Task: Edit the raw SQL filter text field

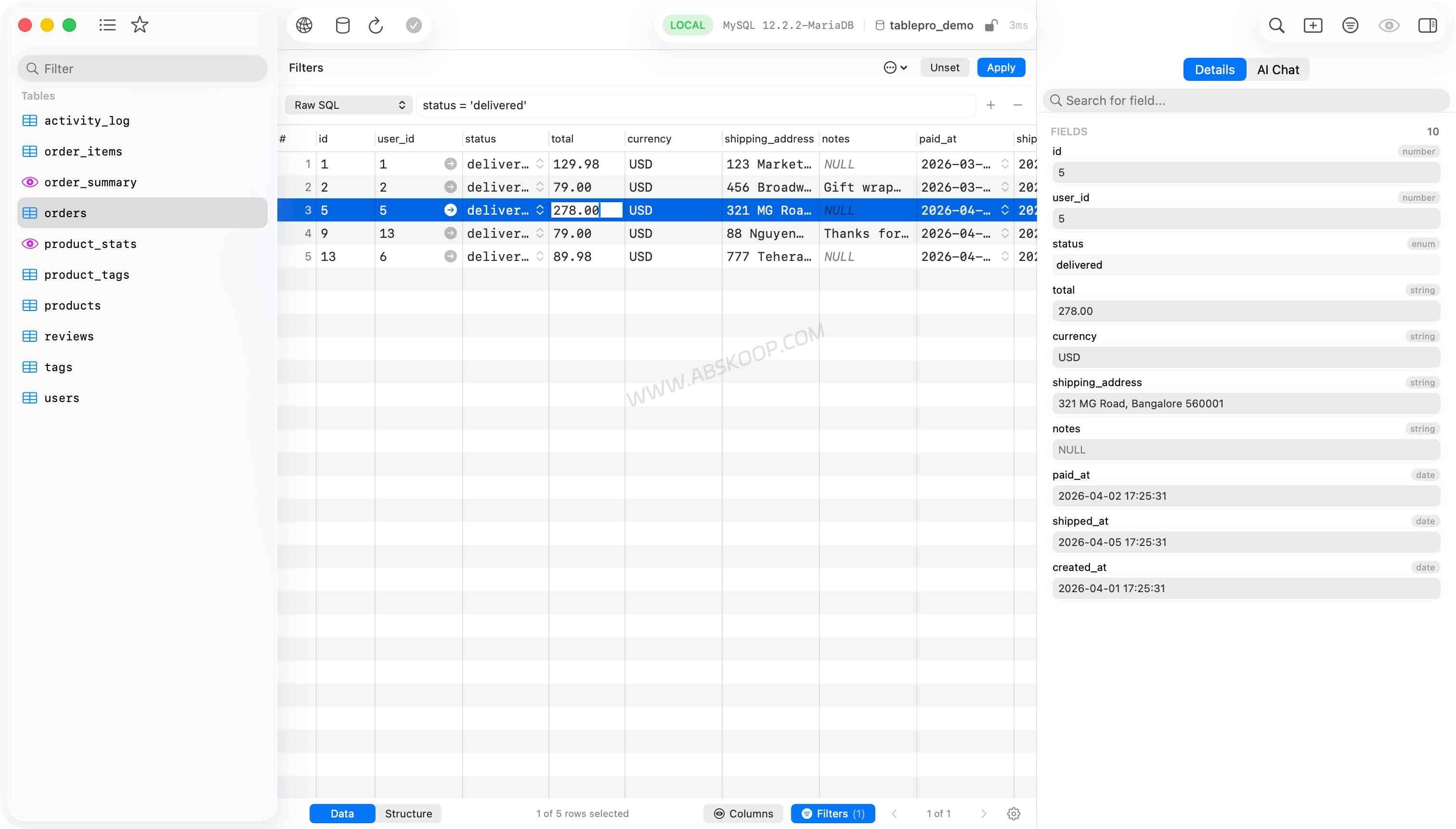Action: tap(695, 105)
